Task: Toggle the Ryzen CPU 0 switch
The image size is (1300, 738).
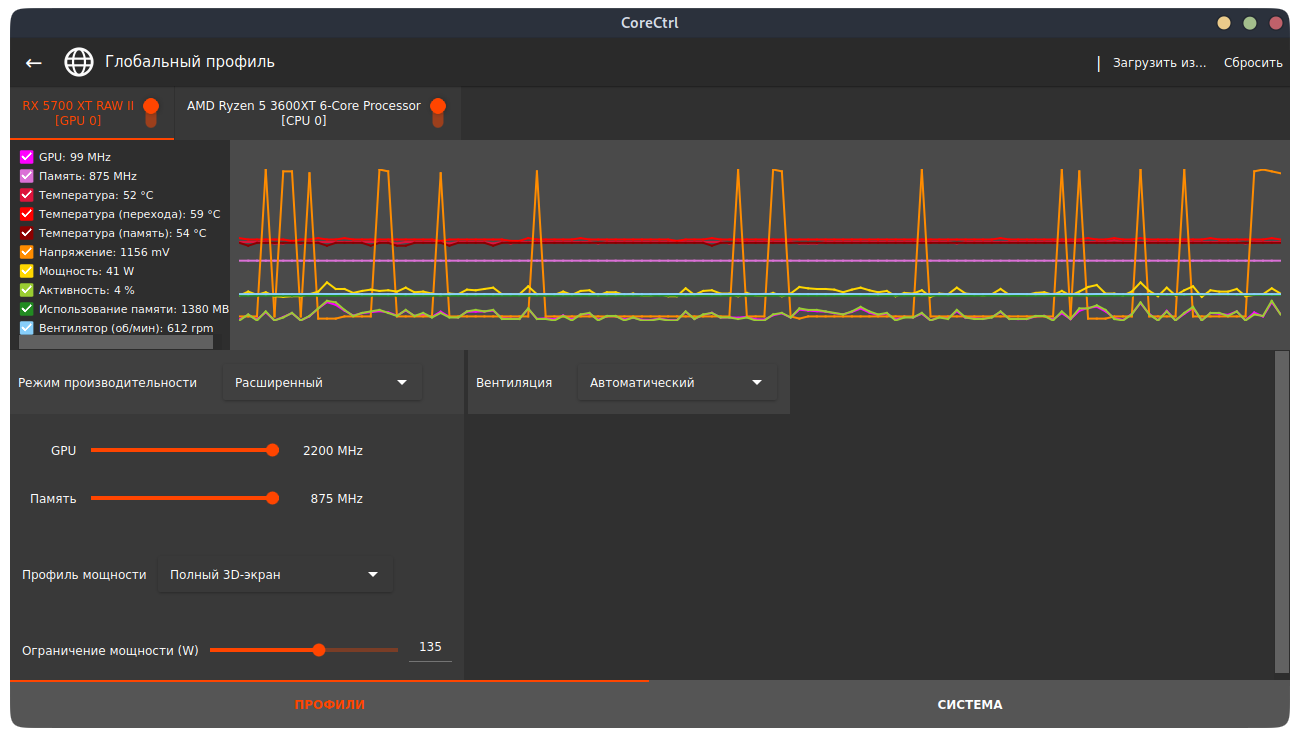Action: click(438, 112)
